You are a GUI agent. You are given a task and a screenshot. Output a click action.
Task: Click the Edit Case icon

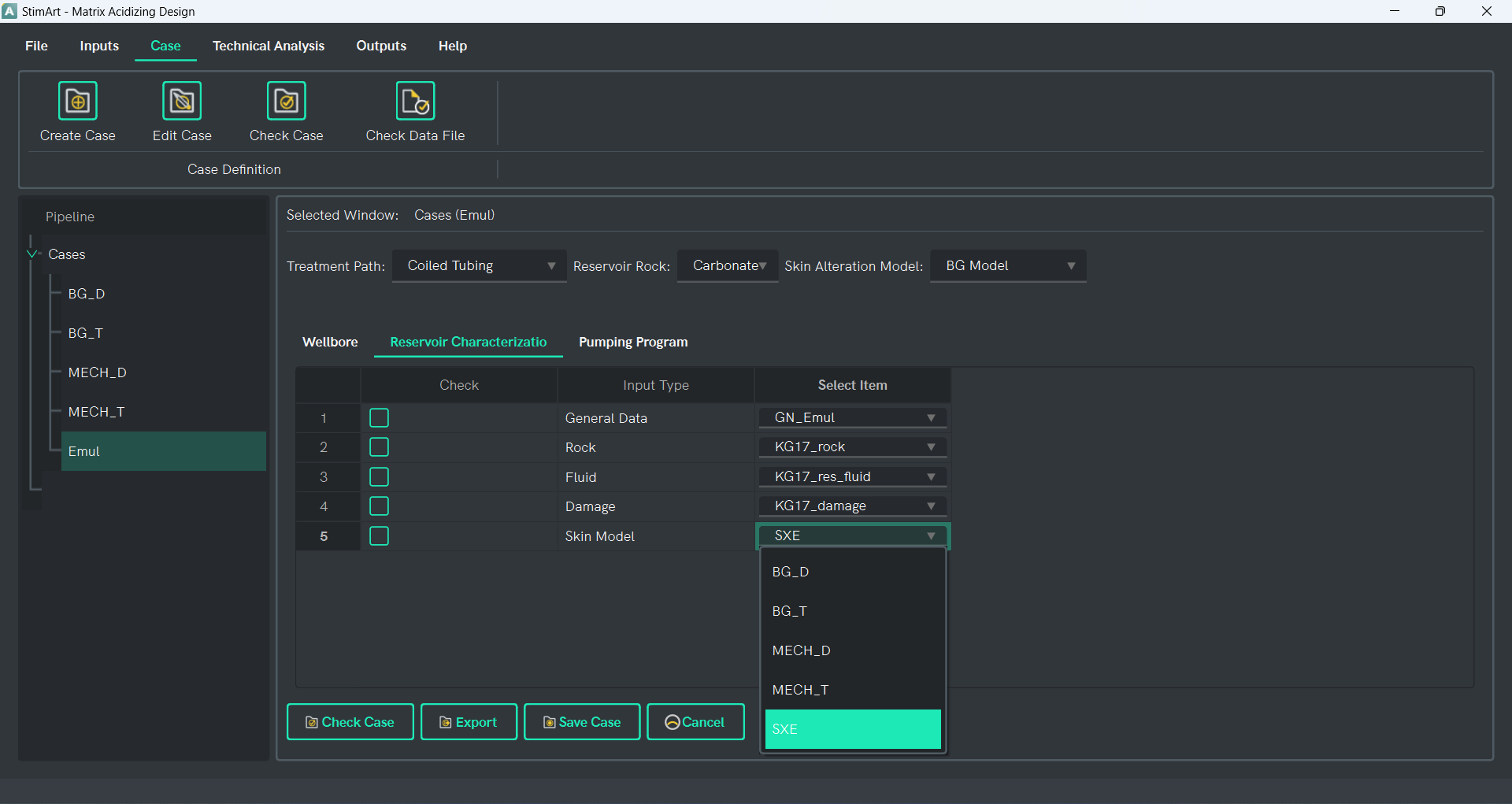click(182, 102)
